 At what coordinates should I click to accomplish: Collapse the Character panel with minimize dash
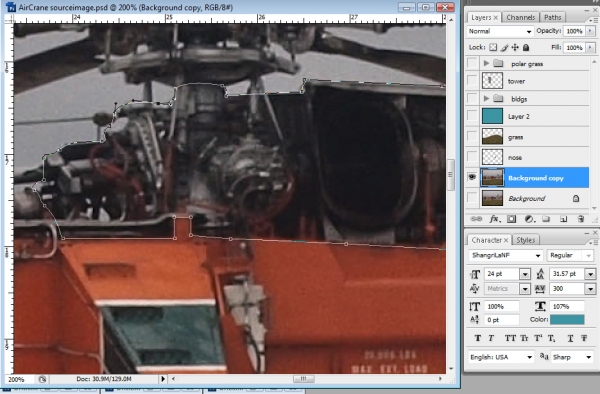[x=587, y=233]
